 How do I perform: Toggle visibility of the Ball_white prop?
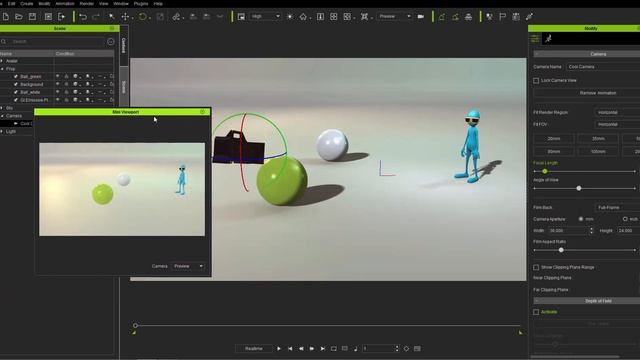click(x=58, y=92)
